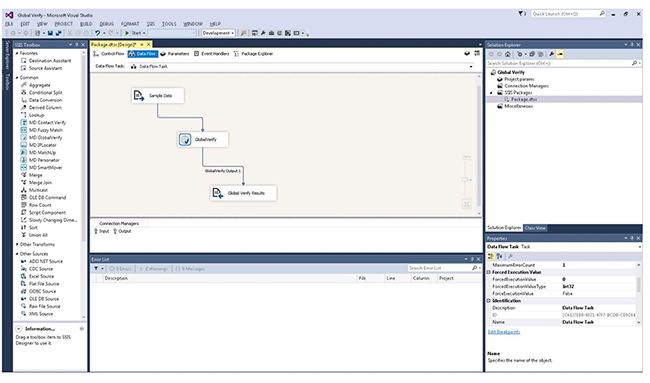Viewport: 650px width, 383px height.
Task: Select the Conditional Split transform icon
Action: tap(24, 92)
